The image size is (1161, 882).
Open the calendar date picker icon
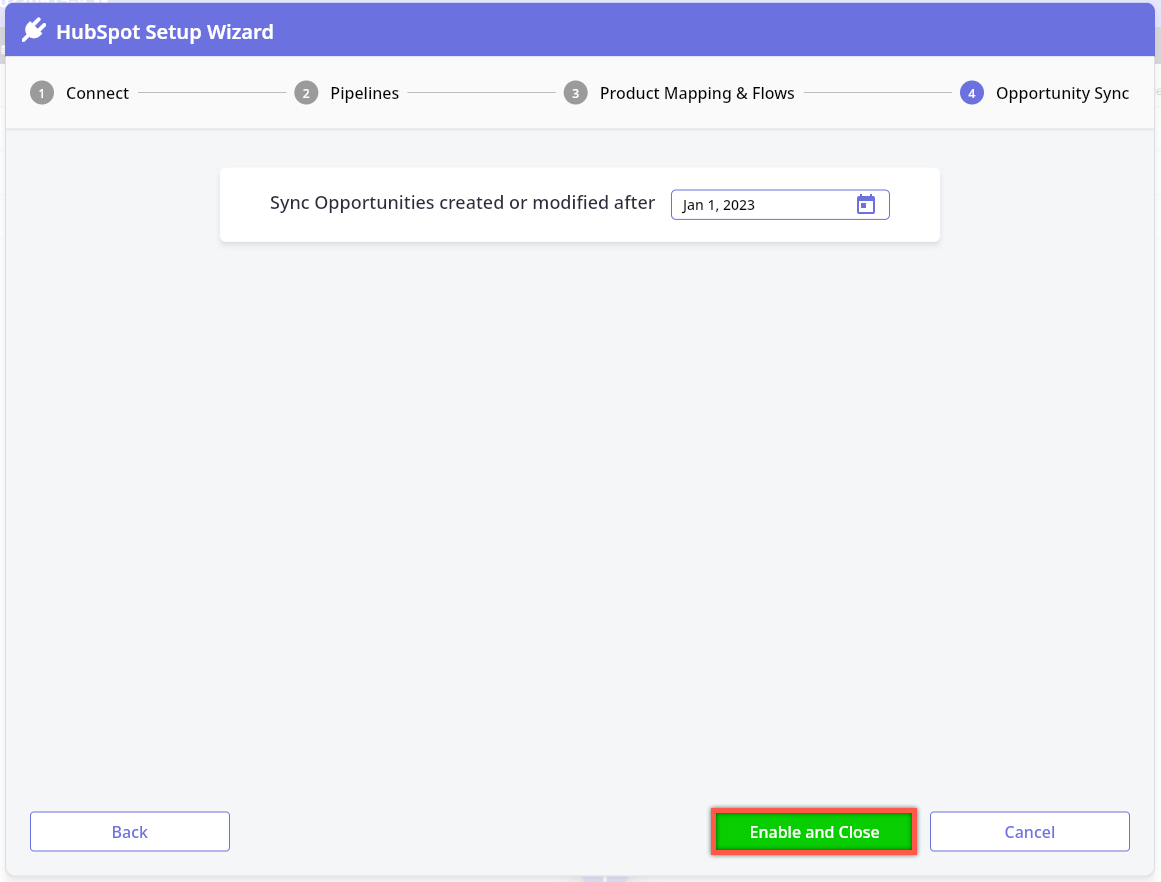click(866, 204)
